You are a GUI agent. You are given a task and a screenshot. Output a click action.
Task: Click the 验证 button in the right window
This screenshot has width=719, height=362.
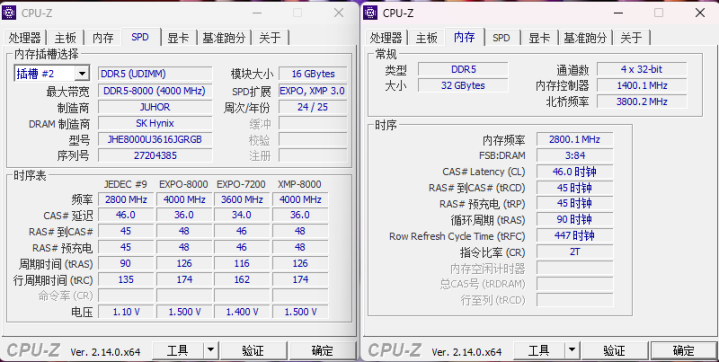point(614,351)
